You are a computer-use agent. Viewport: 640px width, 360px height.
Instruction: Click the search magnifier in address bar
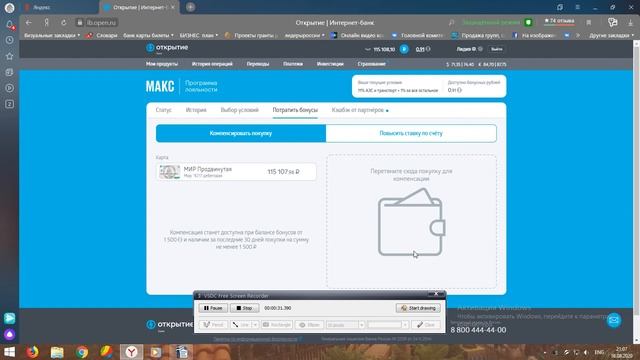(x=451, y=22)
